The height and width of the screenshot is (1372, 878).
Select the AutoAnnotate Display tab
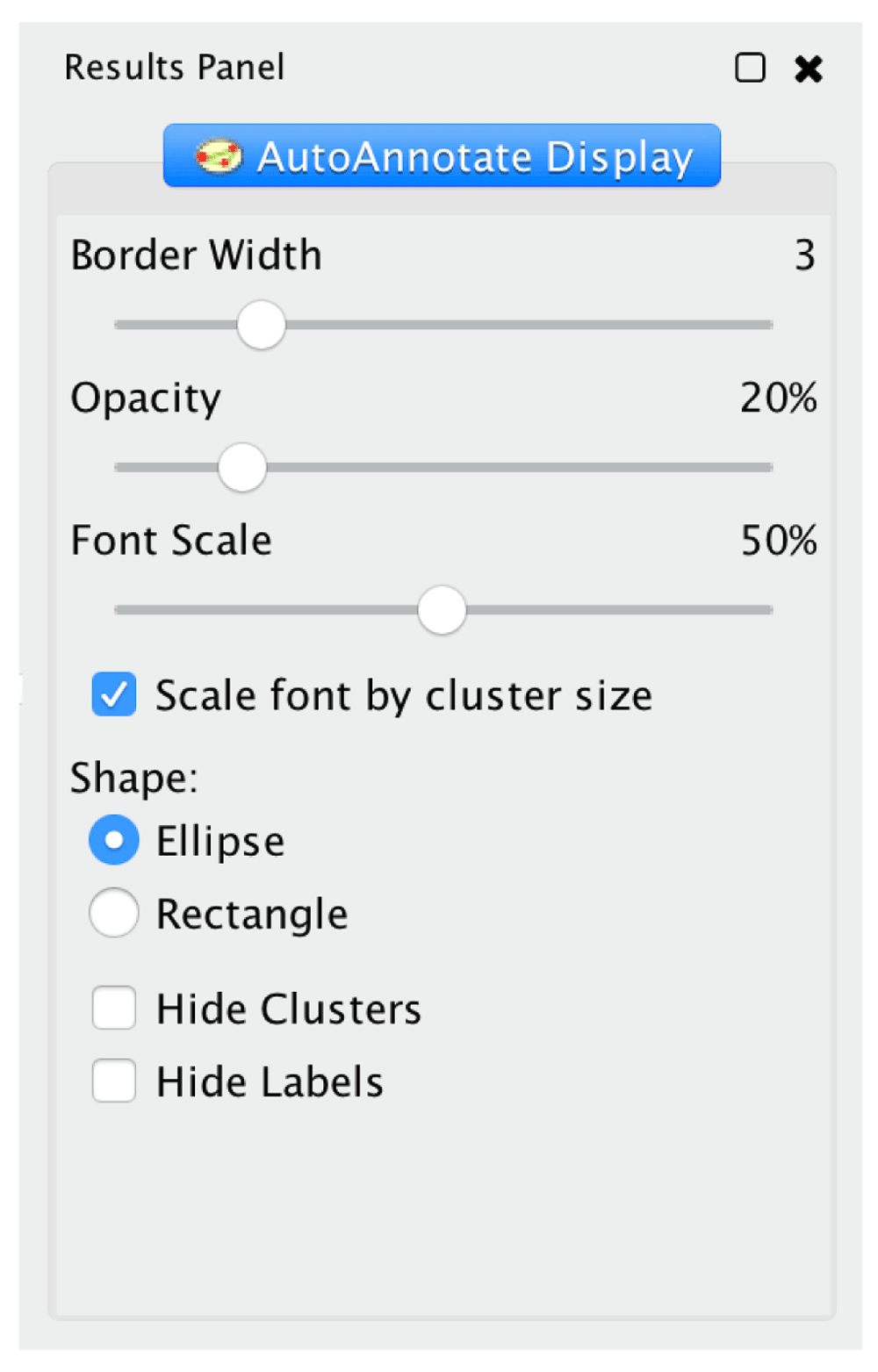tap(442, 155)
